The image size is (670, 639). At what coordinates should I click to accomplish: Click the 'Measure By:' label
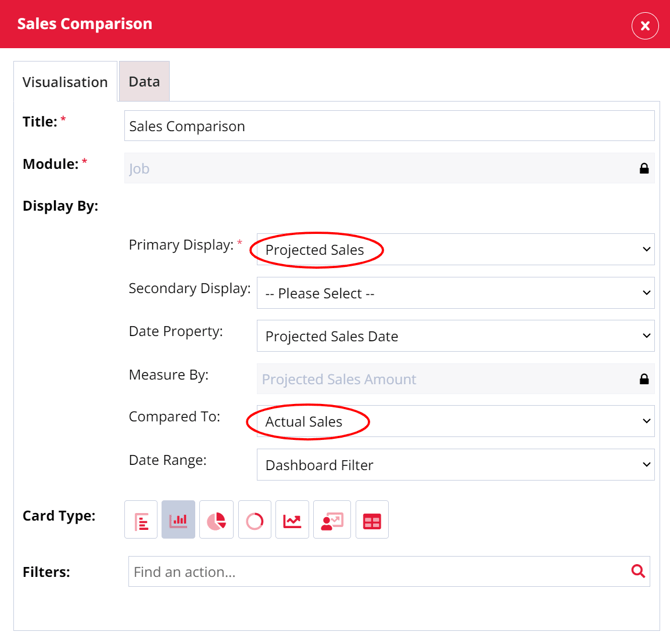point(169,375)
